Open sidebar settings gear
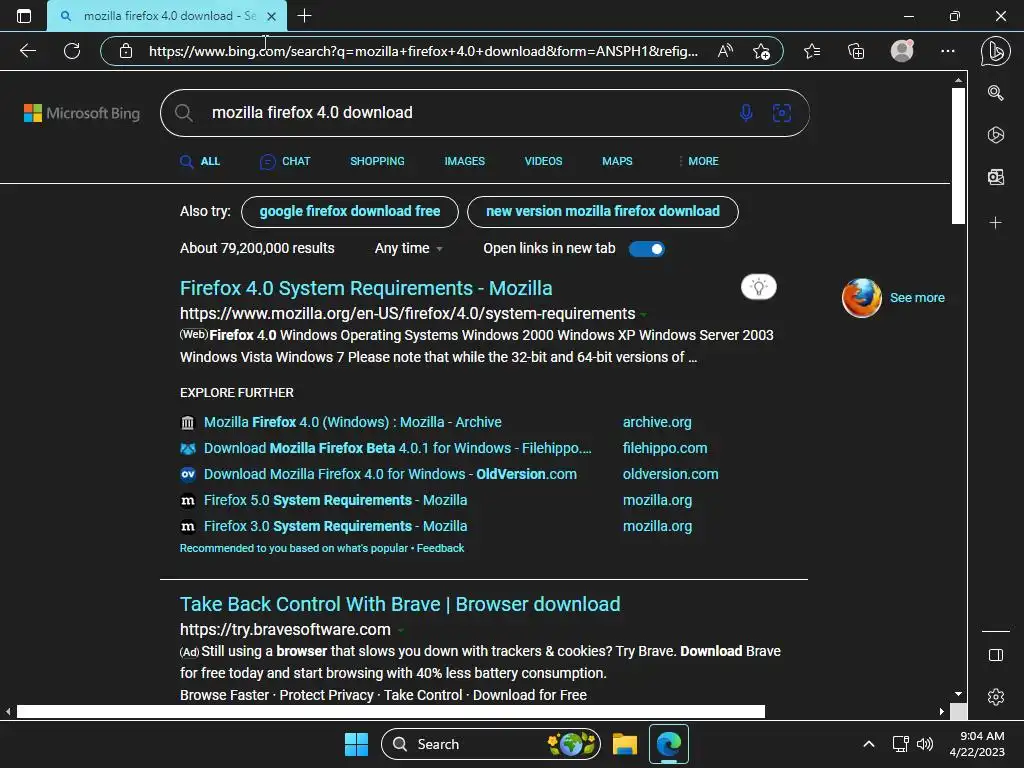 tap(995, 697)
